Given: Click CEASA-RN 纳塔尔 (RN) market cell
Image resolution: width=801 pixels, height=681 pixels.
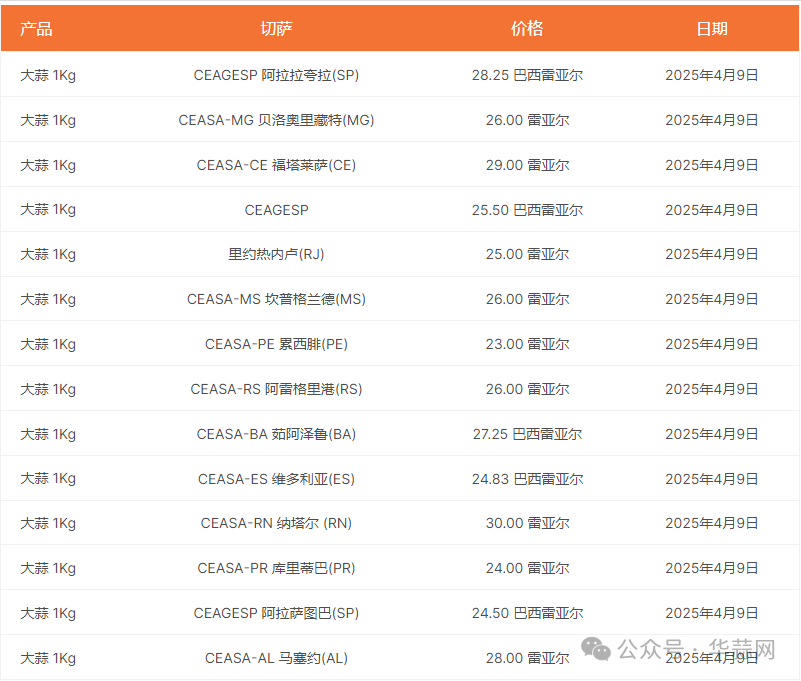Looking at the screenshot, I should click(x=276, y=523).
